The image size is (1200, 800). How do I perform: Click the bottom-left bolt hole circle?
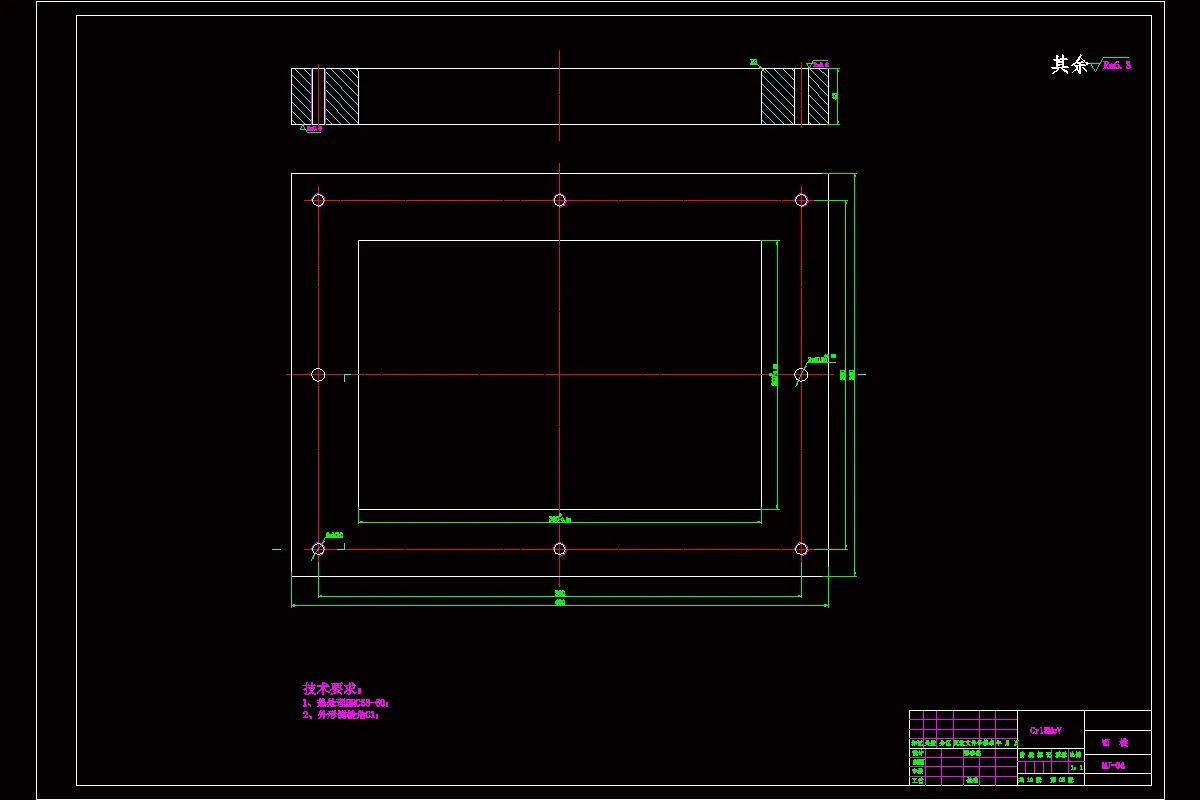(x=318, y=549)
